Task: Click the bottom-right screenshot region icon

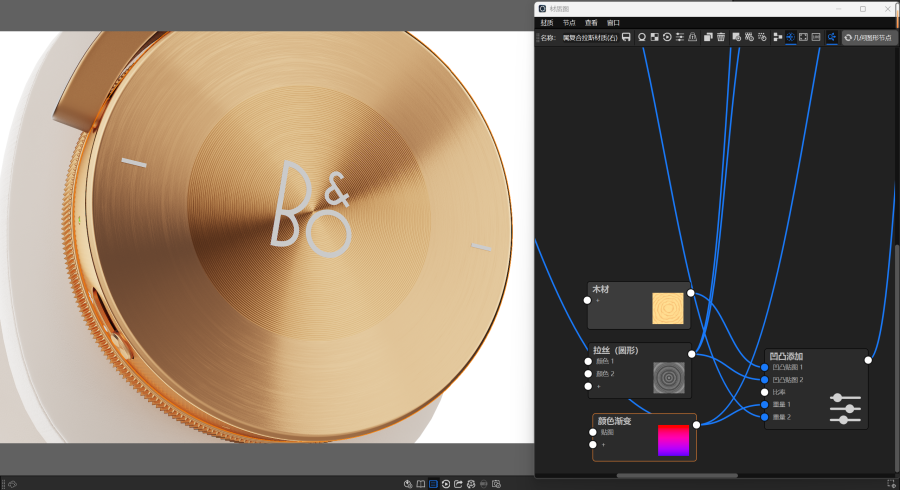Action: (x=891, y=484)
